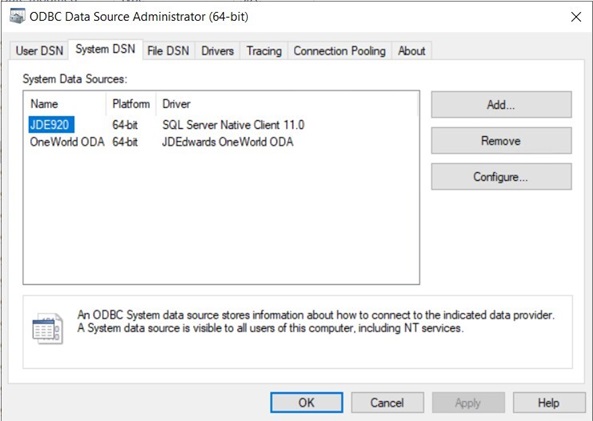Open Configure... for the selected source
593x421 pixels.
[x=501, y=177]
